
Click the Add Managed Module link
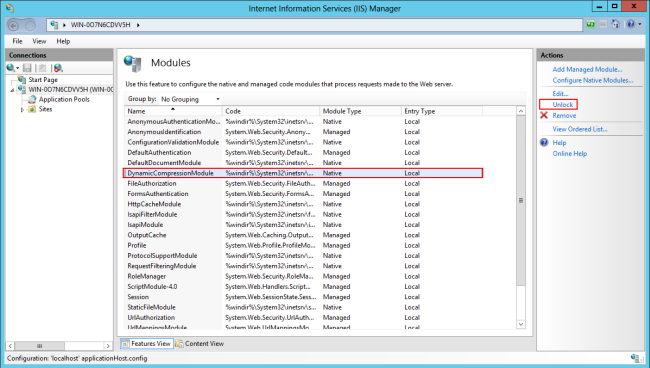click(x=587, y=70)
